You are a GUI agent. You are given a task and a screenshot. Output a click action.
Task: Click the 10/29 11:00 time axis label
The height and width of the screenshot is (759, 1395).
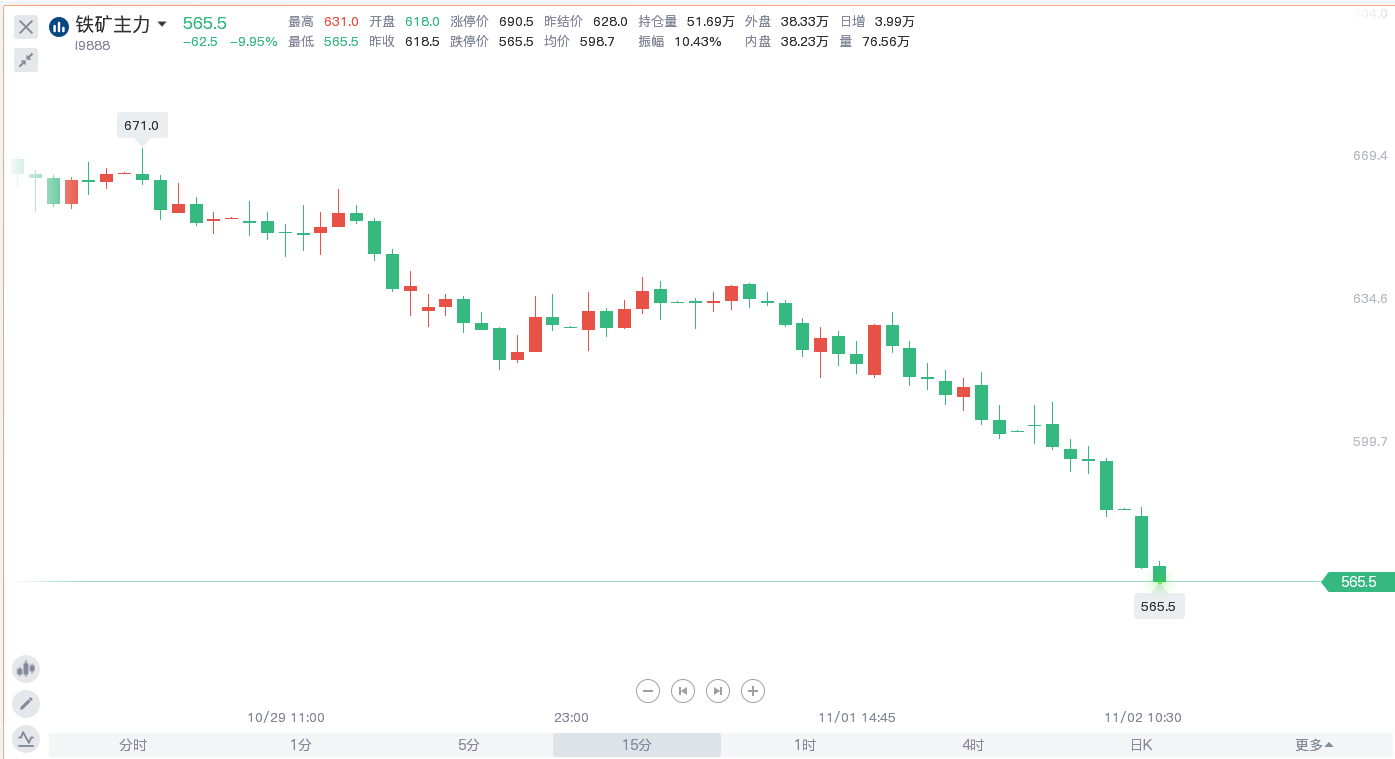(286, 718)
